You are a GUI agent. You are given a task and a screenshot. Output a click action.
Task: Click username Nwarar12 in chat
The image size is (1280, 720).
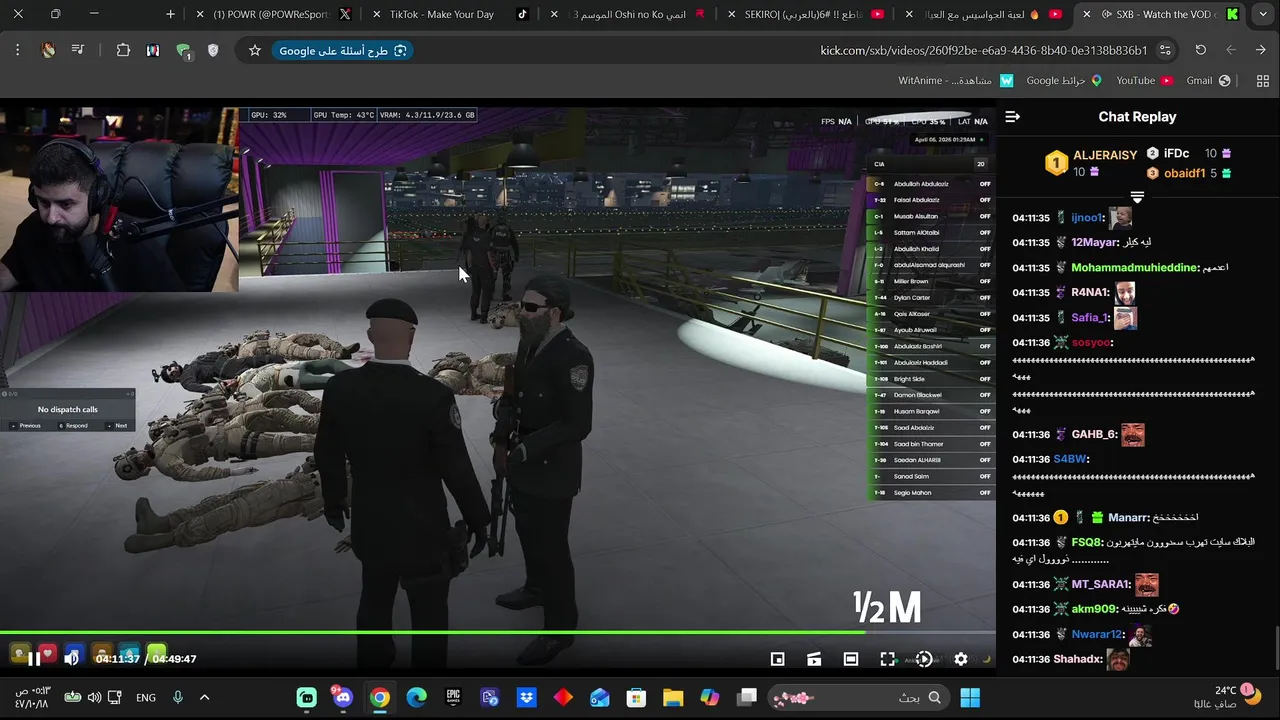tap(1097, 635)
